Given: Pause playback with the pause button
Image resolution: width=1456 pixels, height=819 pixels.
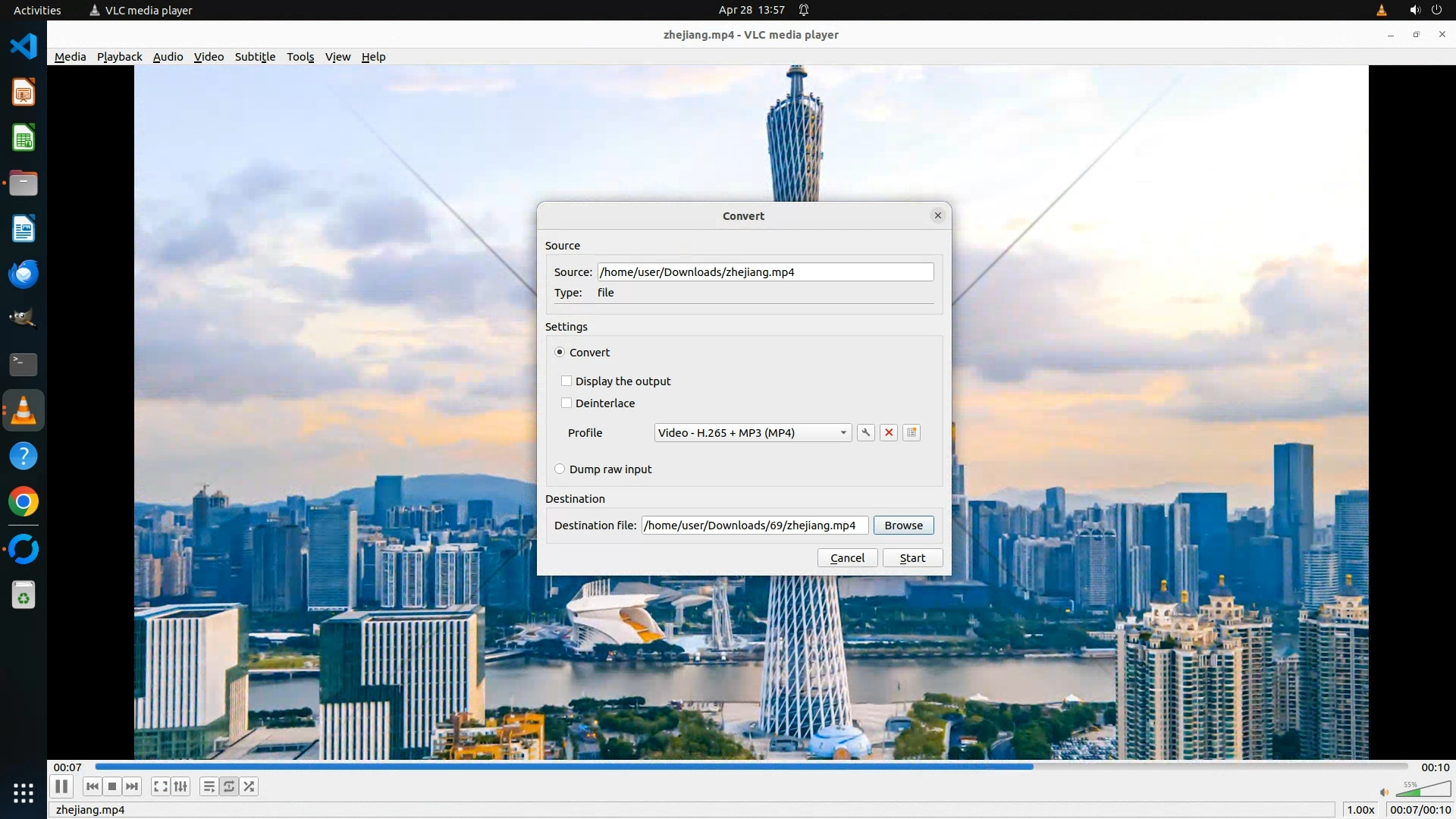Looking at the screenshot, I should [x=61, y=786].
